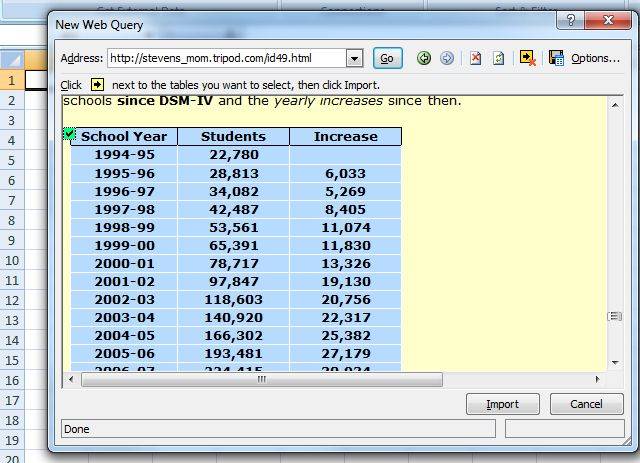This screenshot has width=640, height=463.
Task: Click the vertical scrollbar thumb
Action: (x=615, y=316)
